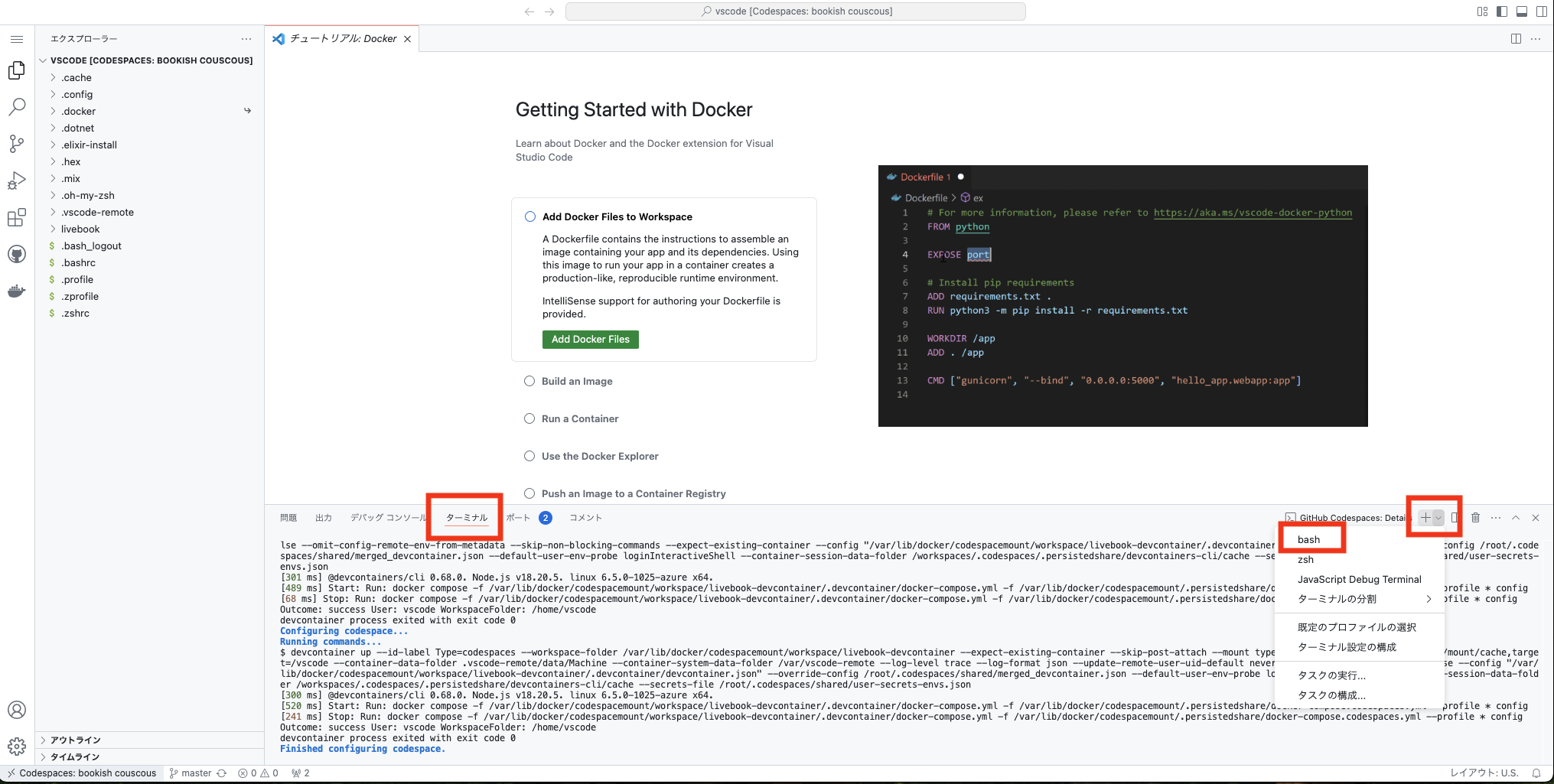Click the Add Docker Files button
This screenshot has width=1554, height=784.
tap(591, 340)
